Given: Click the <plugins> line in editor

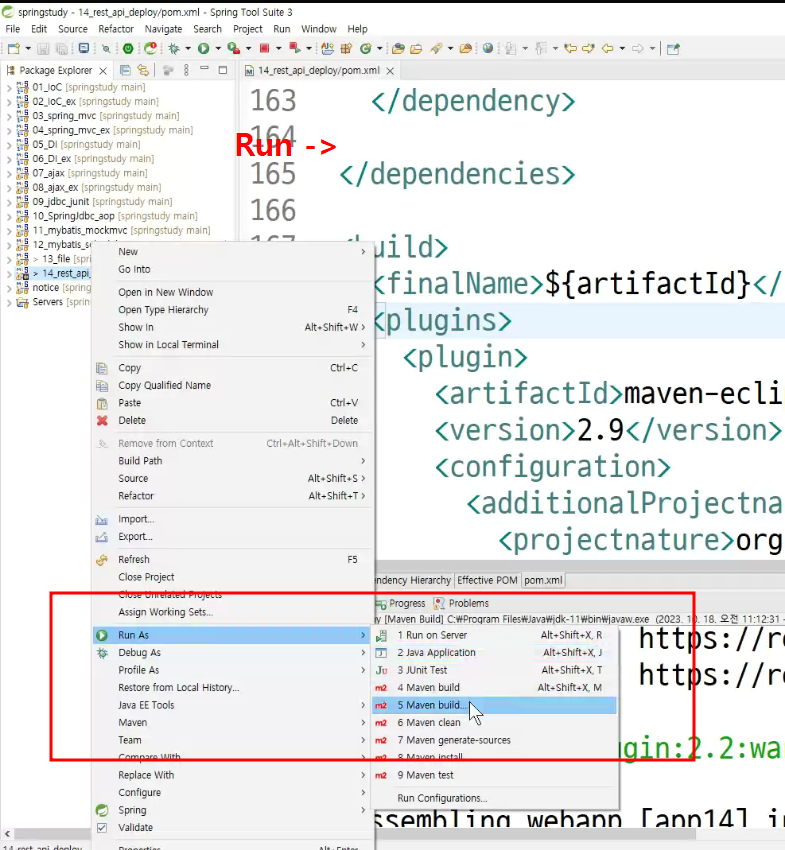Looking at the screenshot, I should click(x=580, y=320).
